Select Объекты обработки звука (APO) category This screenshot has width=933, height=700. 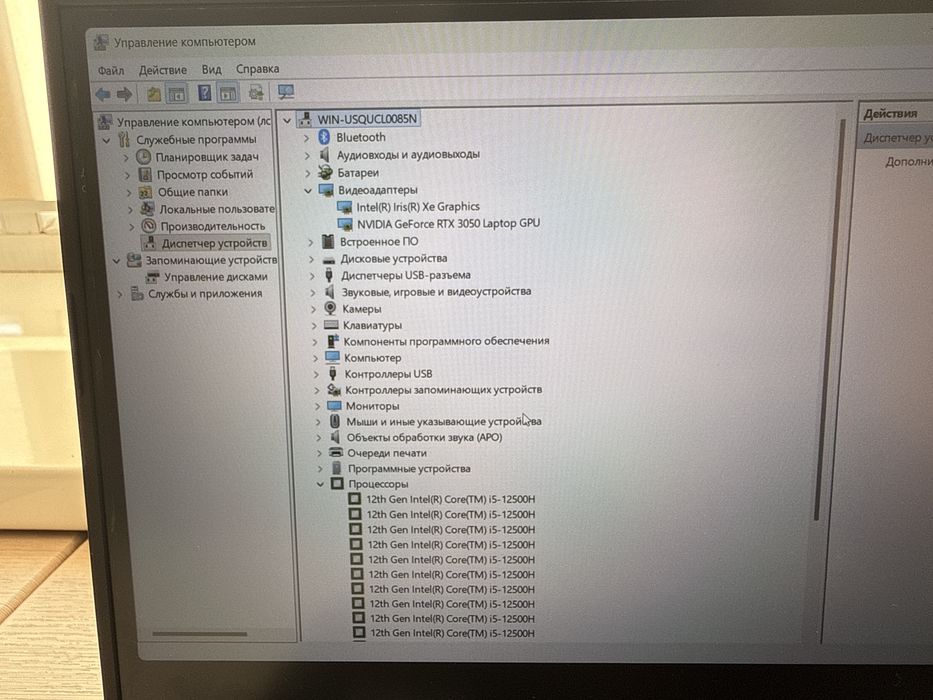pos(424,438)
